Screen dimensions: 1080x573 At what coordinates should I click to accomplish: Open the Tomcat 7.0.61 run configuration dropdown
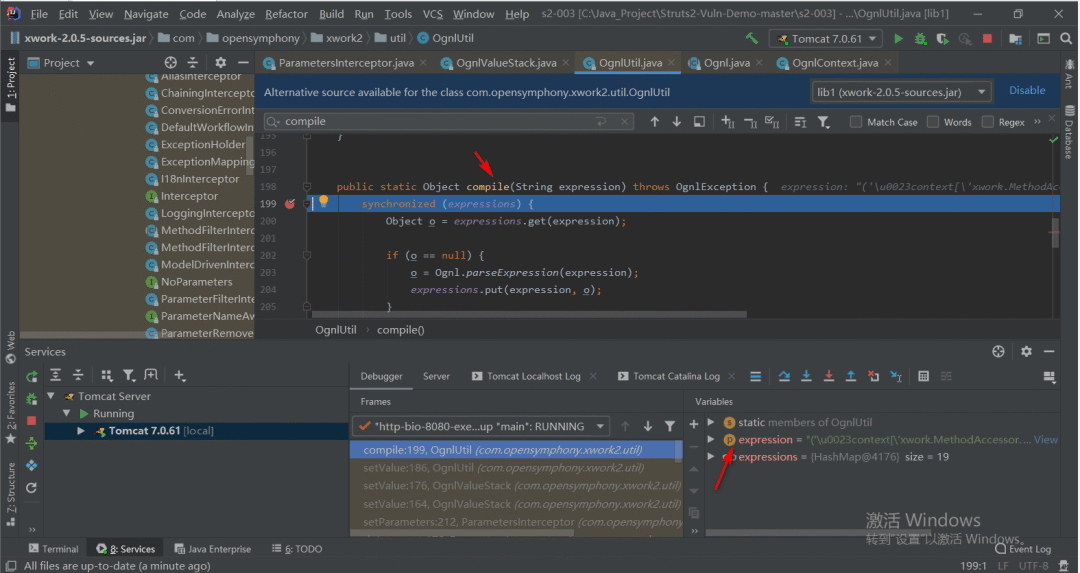pyautogui.click(x=825, y=39)
